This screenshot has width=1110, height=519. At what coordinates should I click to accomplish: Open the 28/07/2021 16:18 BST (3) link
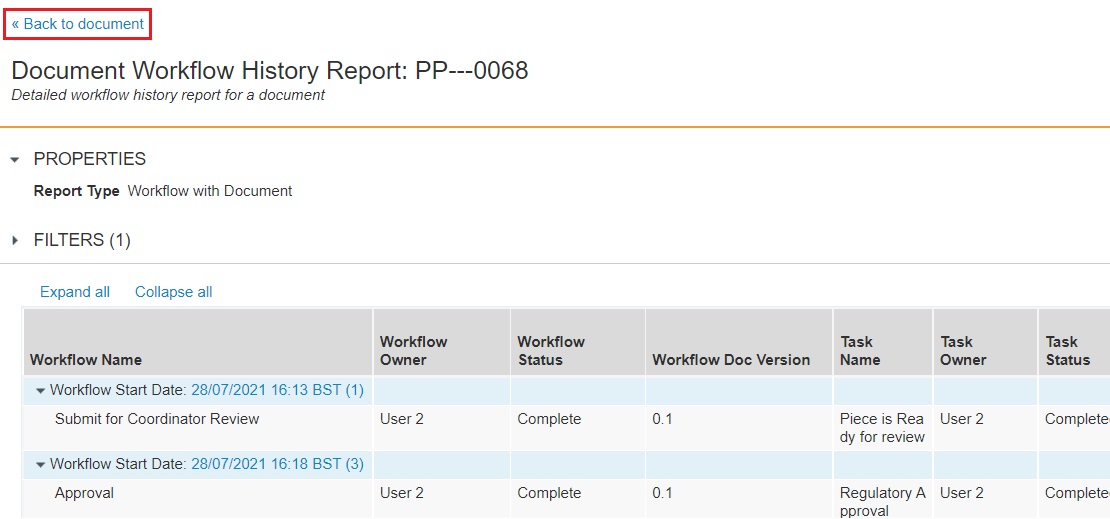[277, 464]
